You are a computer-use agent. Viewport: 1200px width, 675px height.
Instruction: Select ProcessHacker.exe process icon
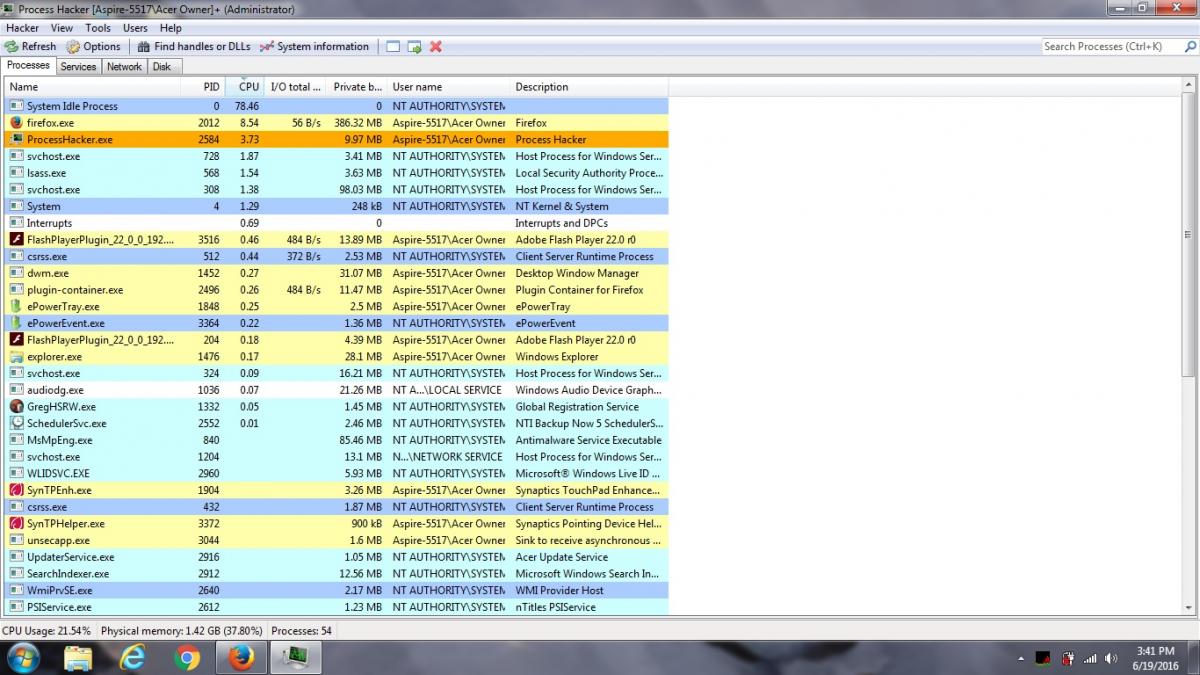pyautogui.click(x=16, y=140)
